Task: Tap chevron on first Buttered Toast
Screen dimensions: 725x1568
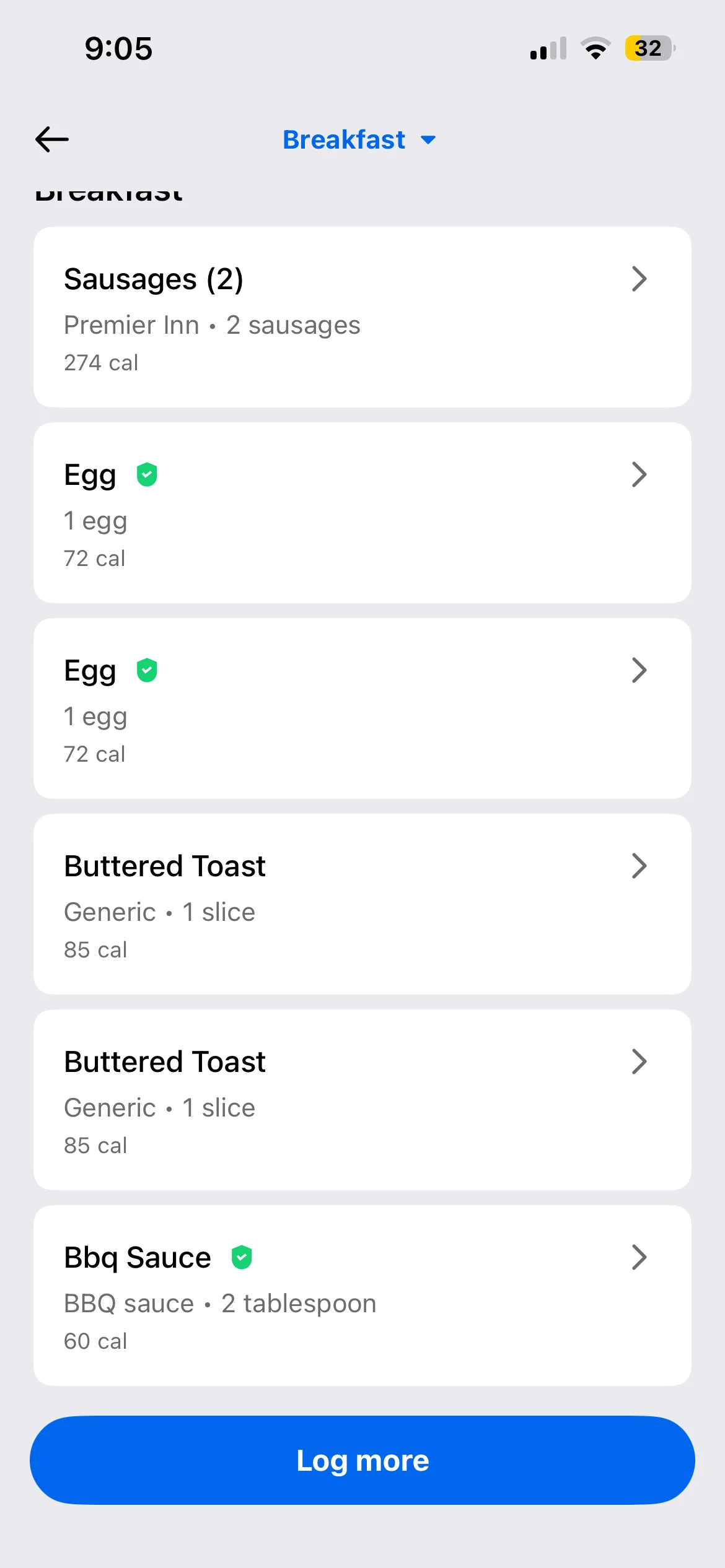Action: coord(639,866)
